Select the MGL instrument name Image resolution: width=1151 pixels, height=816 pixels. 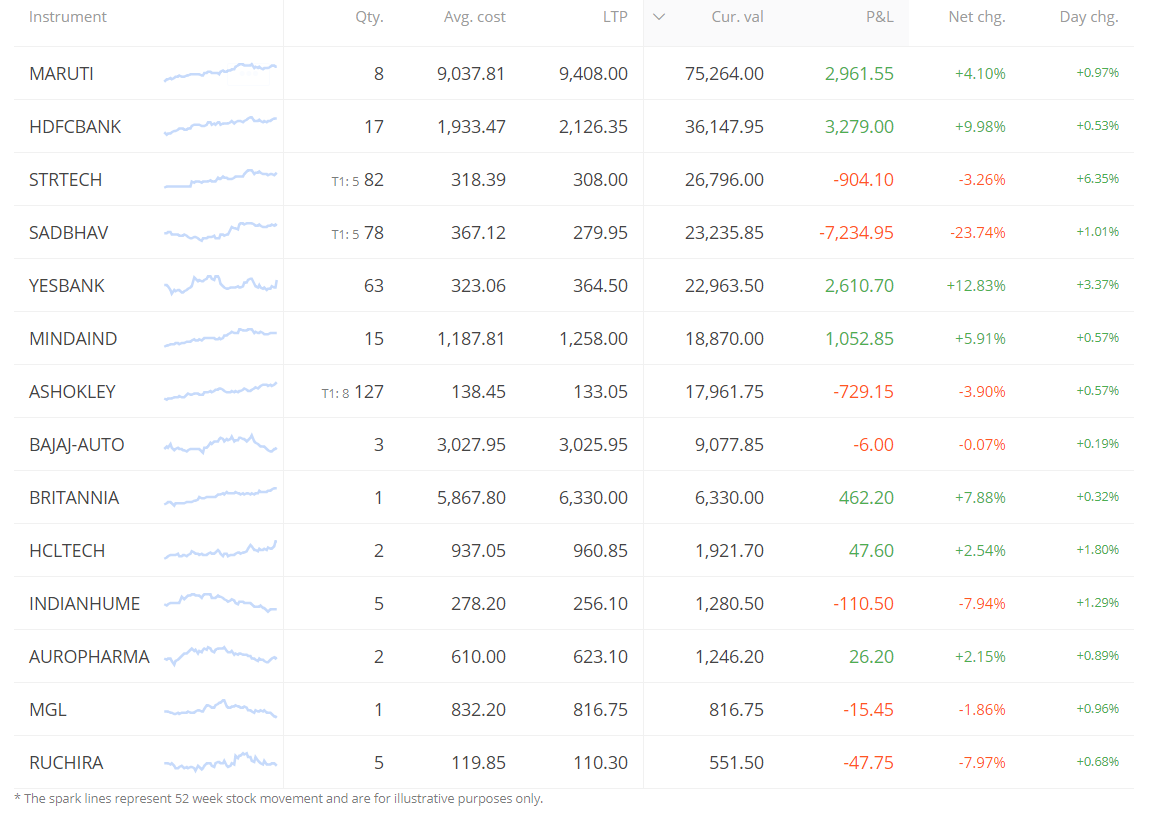click(48, 710)
